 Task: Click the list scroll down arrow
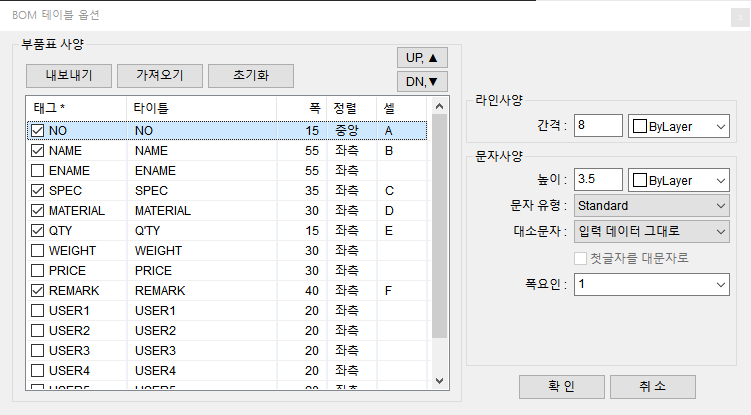(x=440, y=380)
